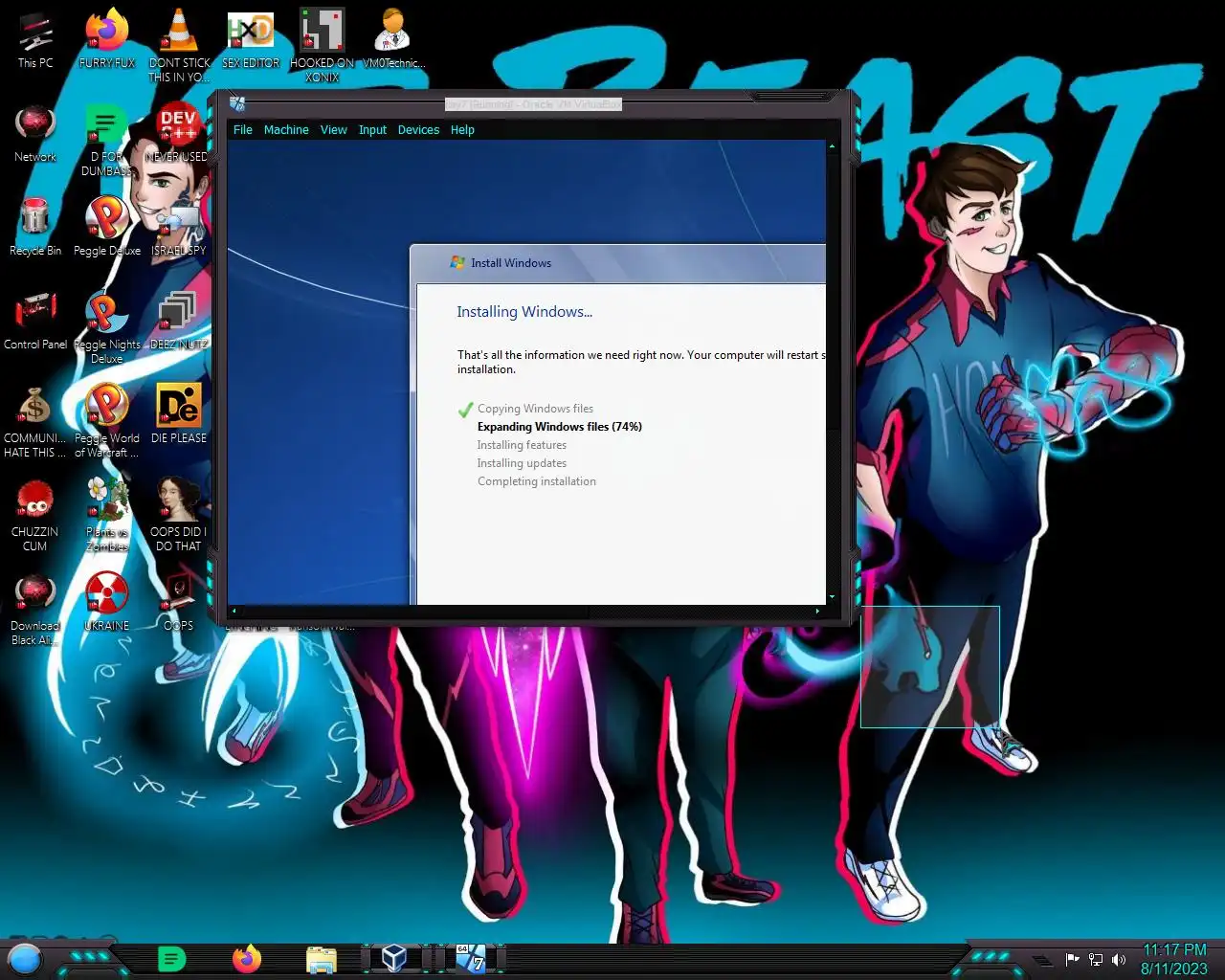1225x980 pixels.
Task: Open the Devices menu in VirtualBox
Action: point(418,130)
